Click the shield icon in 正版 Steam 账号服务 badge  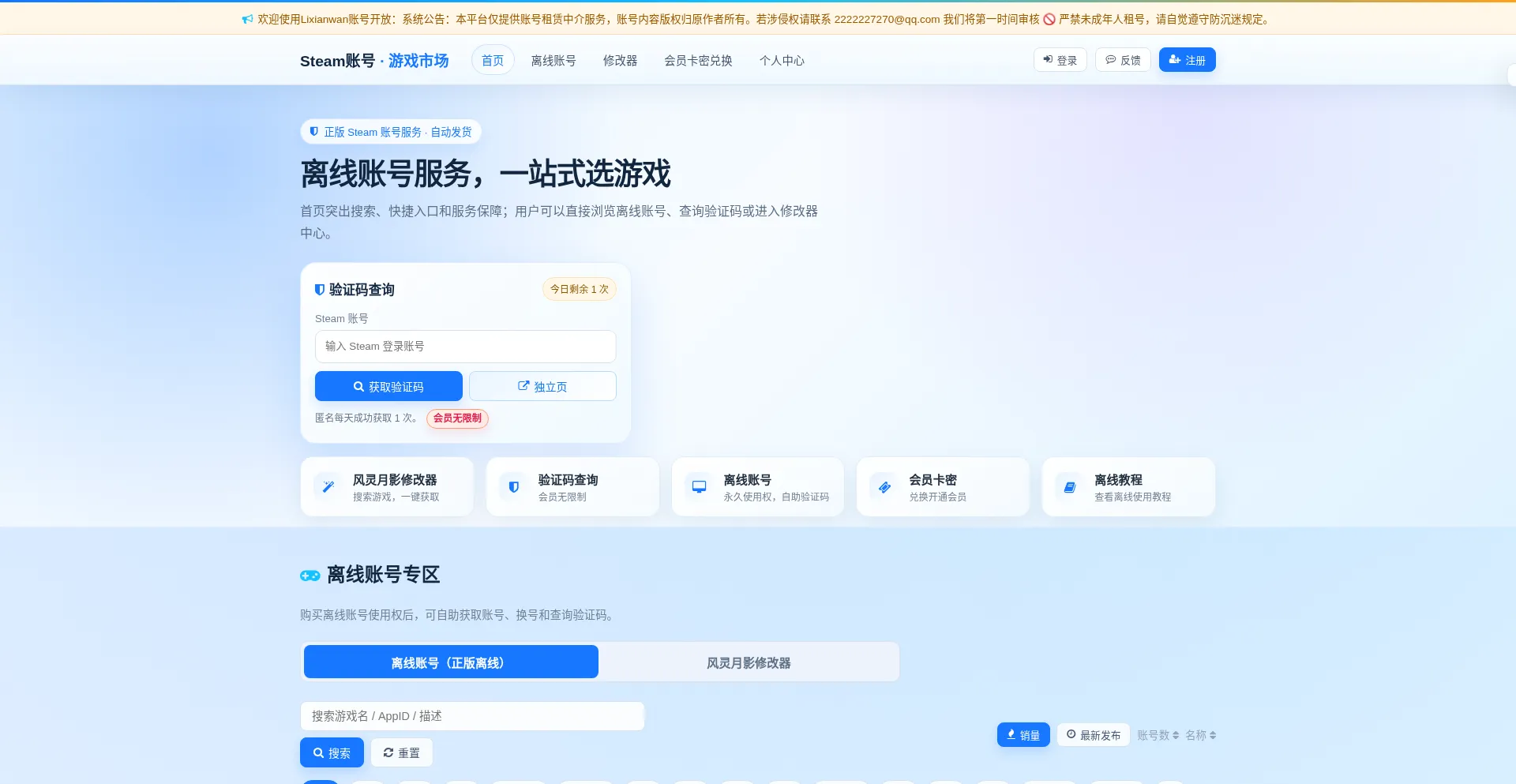[x=314, y=132]
